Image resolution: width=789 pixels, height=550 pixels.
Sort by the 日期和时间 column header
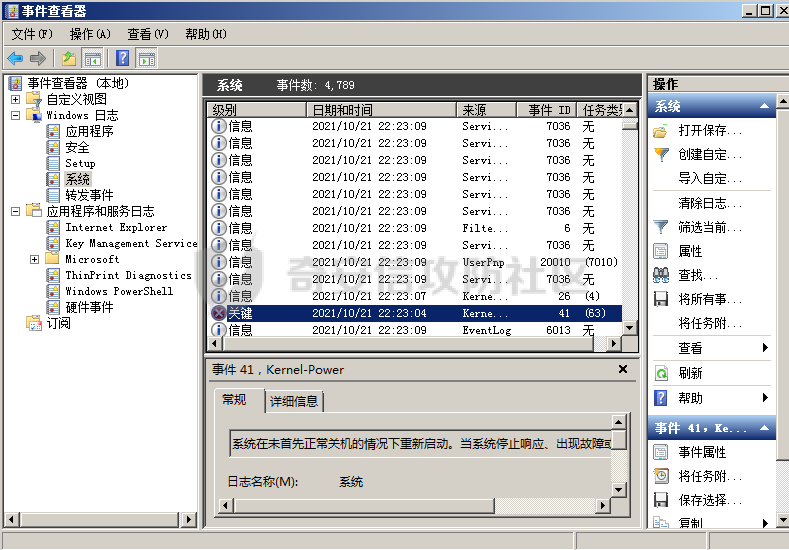pos(381,110)
